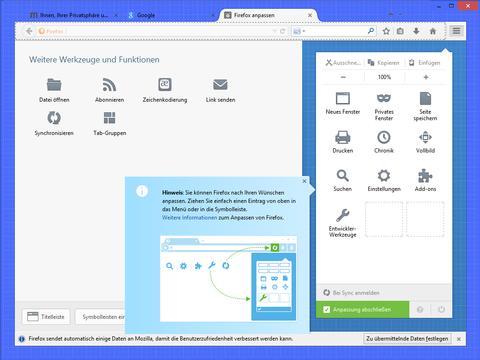Open the Chronik clock icon
The width and height of the screenshot is (480, 360).
384,137
